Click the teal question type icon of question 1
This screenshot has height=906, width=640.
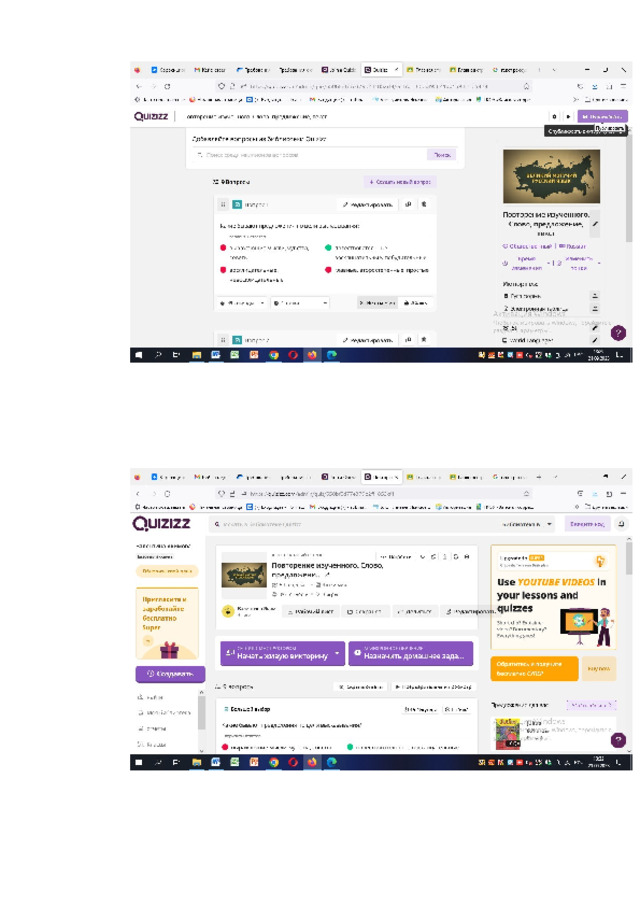tap(237, 205)
